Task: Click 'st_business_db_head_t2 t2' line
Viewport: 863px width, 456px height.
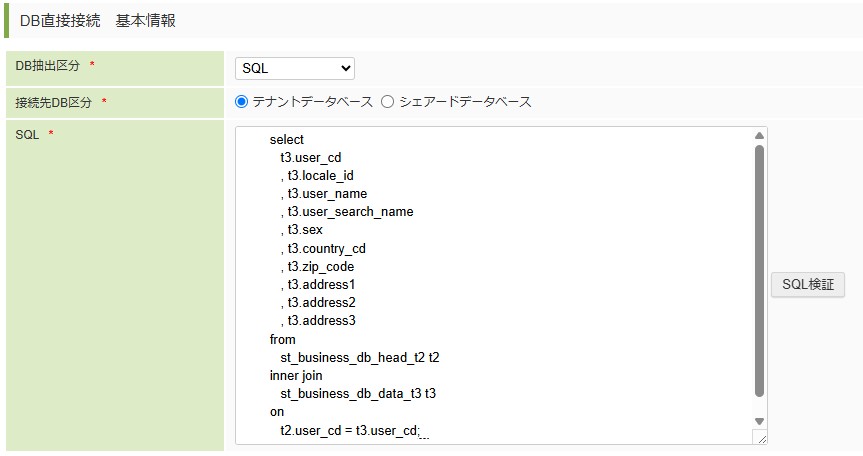Action: click(360, 358)
